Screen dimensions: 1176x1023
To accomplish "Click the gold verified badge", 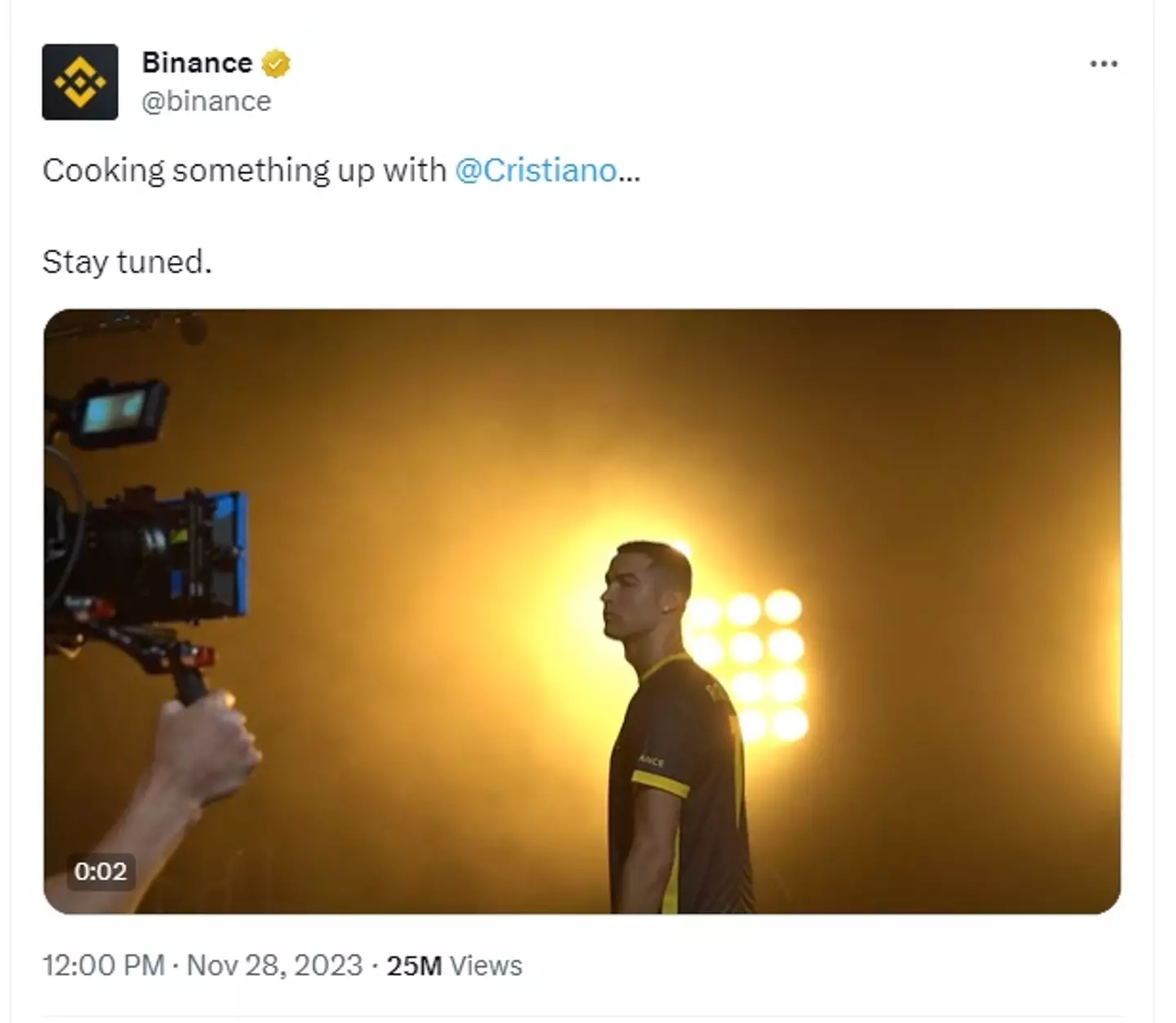I will click(x=276, y=64).
